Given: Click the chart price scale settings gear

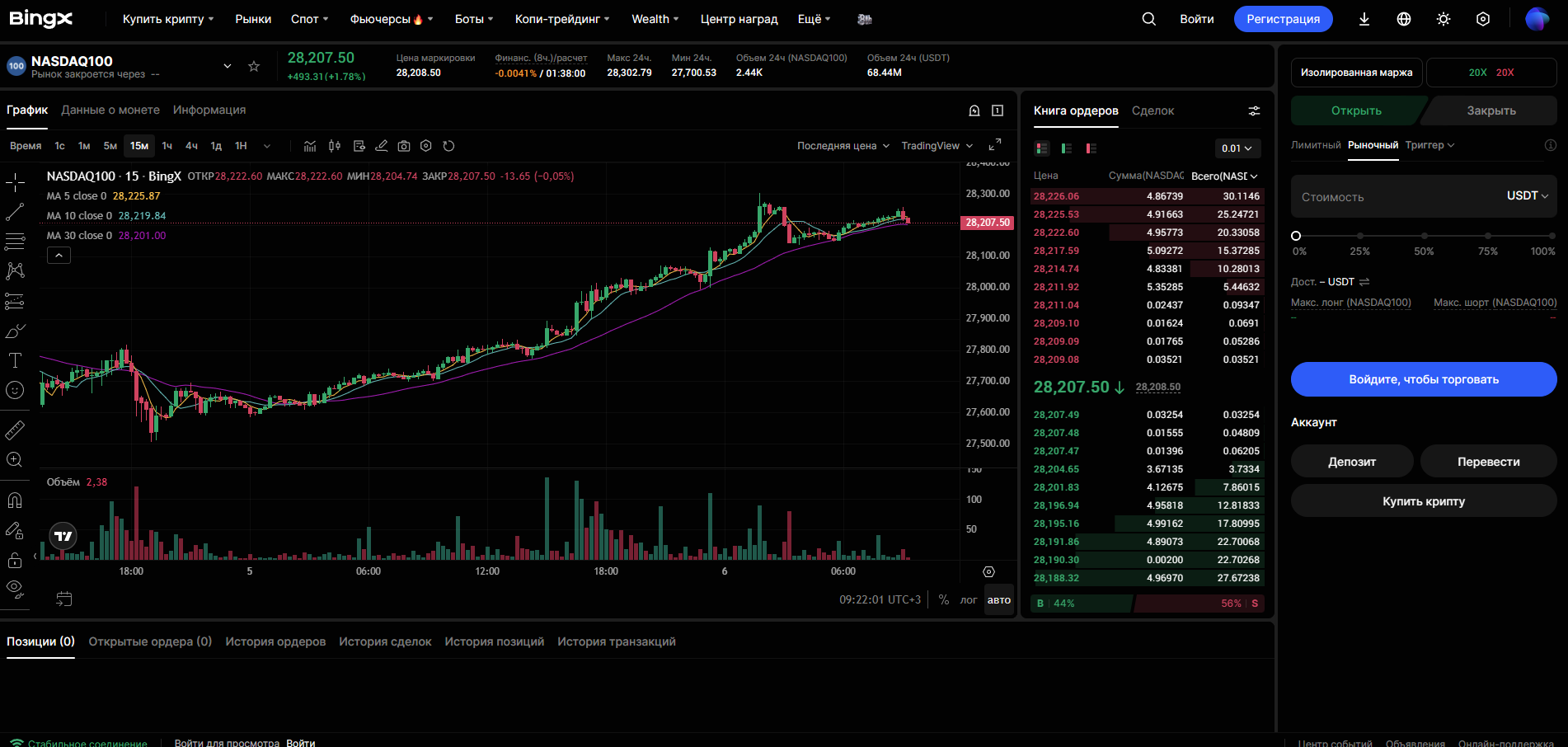Looking at the screenshot, I should click(x=989, y=571).
